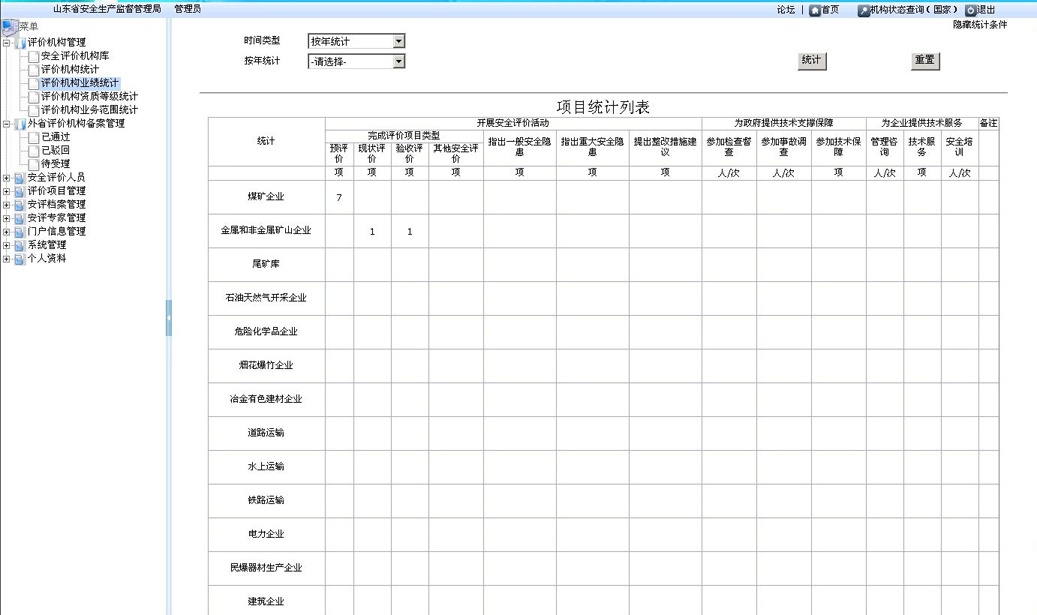Open the 安全评价人员 node icon

pyautogui.click(x=20, y=177)
